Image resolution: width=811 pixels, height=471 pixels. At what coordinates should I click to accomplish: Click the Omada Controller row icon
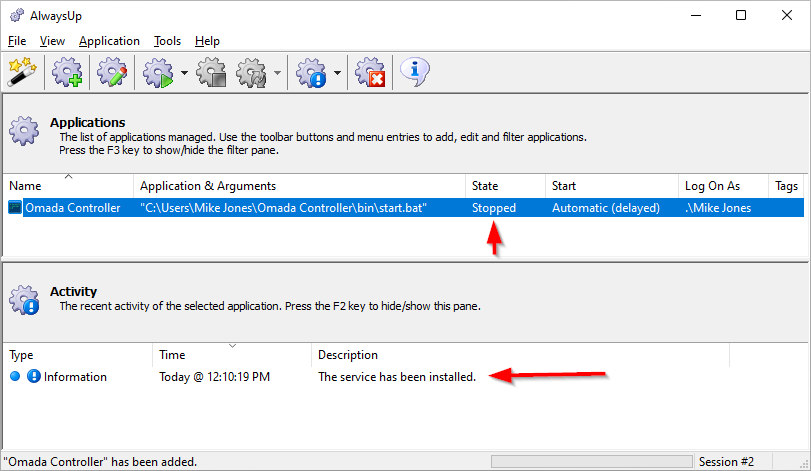pyautogui.click(x=15, y=208)
